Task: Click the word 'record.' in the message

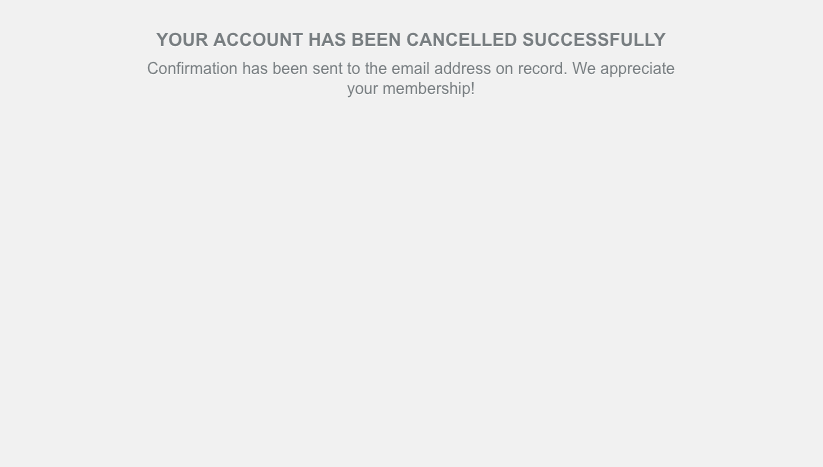Action: pyautogui.click(x=543, y=69)
